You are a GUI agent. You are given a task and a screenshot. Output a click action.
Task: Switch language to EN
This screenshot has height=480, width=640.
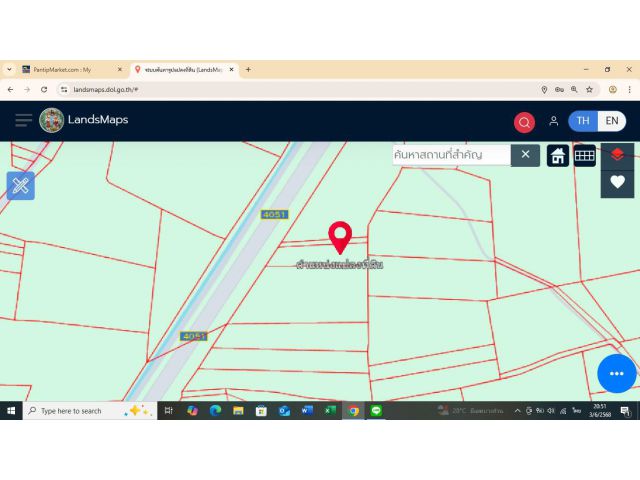click(611, 121)
